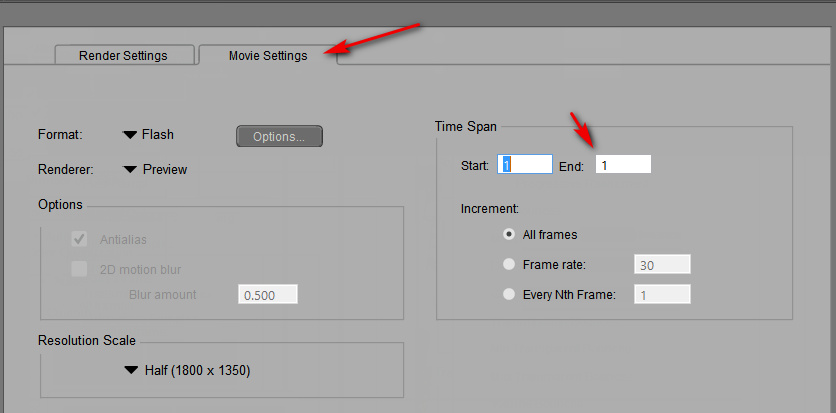Click the Blur amount field showing 0.500
The image size is (836, 413).
[x=267, y=295]
